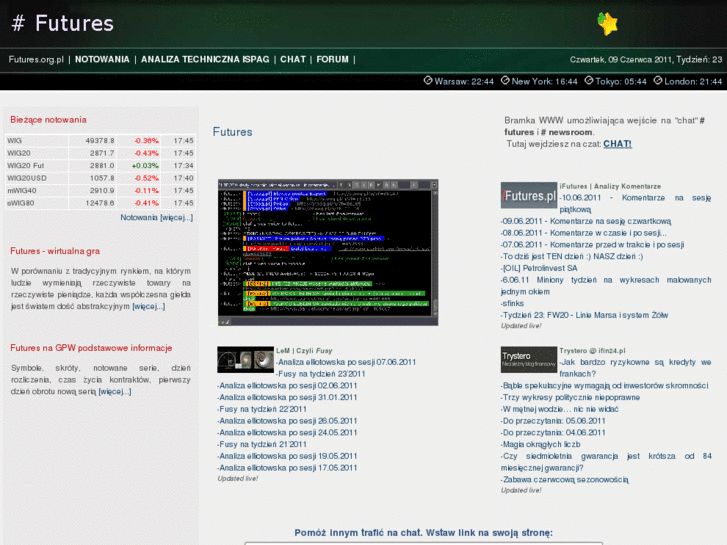Select the WIG20 Fut quotes row
The width and height of the screenshot is (727, 545).
[x=101, y=166]
